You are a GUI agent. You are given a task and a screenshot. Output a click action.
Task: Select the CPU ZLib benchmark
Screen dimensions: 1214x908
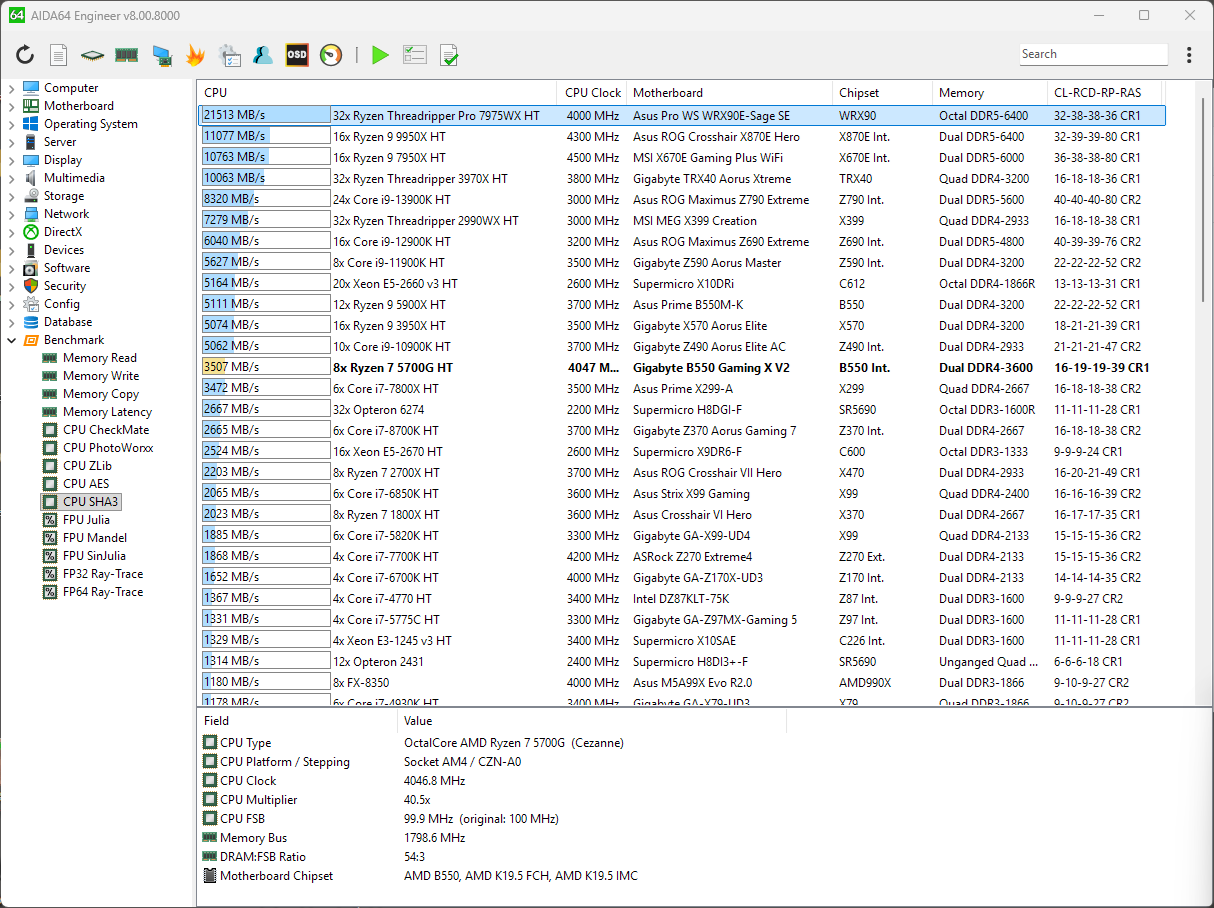[x=86, y=466]
